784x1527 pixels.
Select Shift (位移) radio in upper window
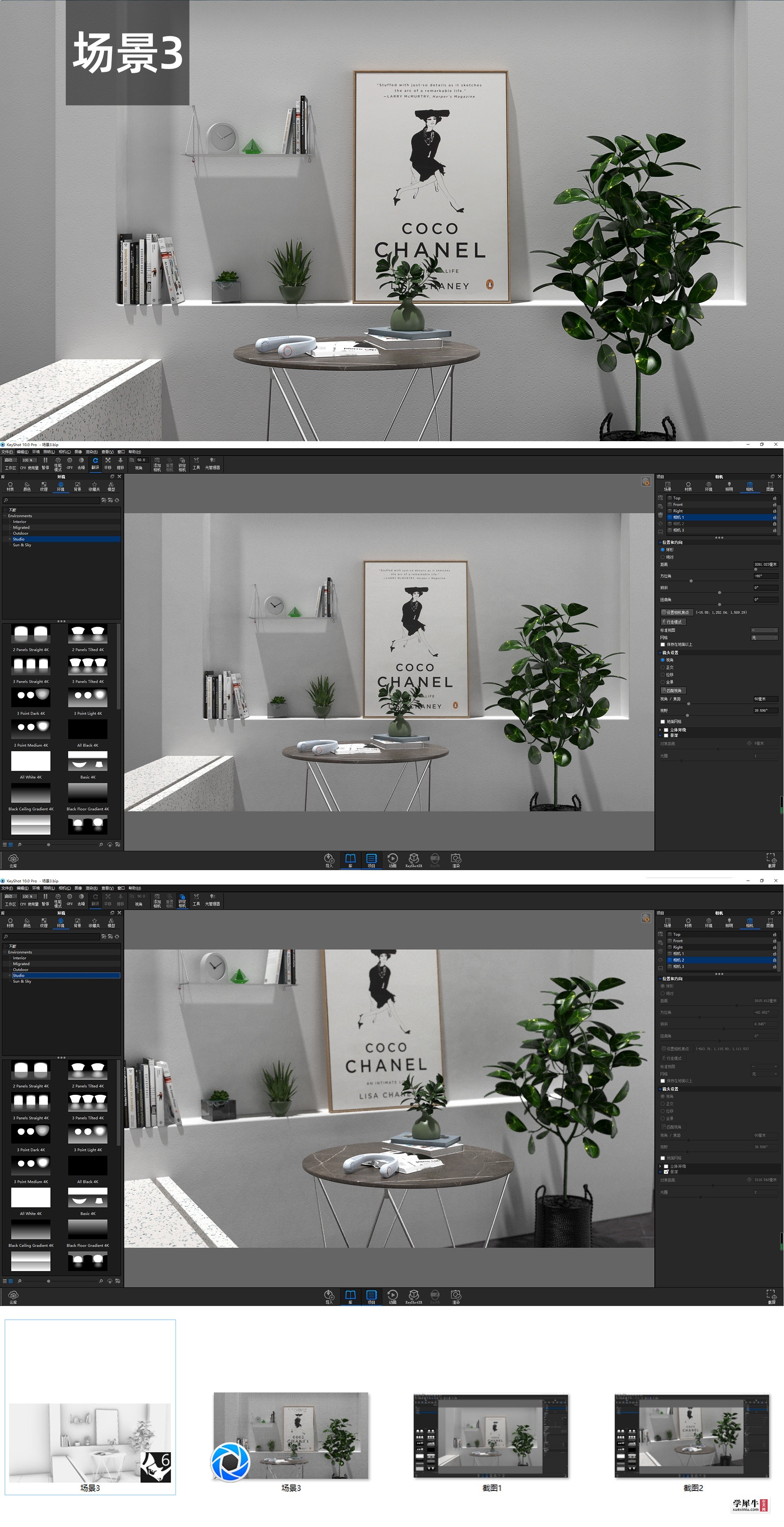click(x=662, y=675)
